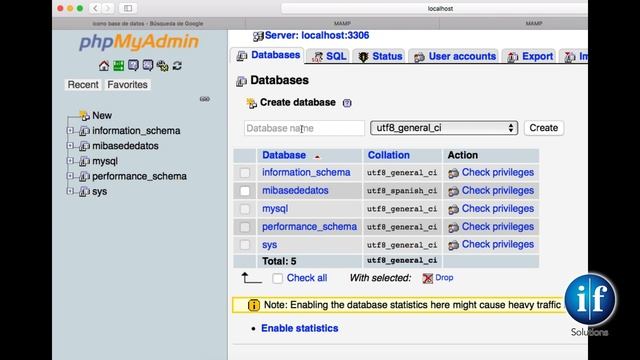Open the phpMyAdmin documentation icon

tap(133, 66)
